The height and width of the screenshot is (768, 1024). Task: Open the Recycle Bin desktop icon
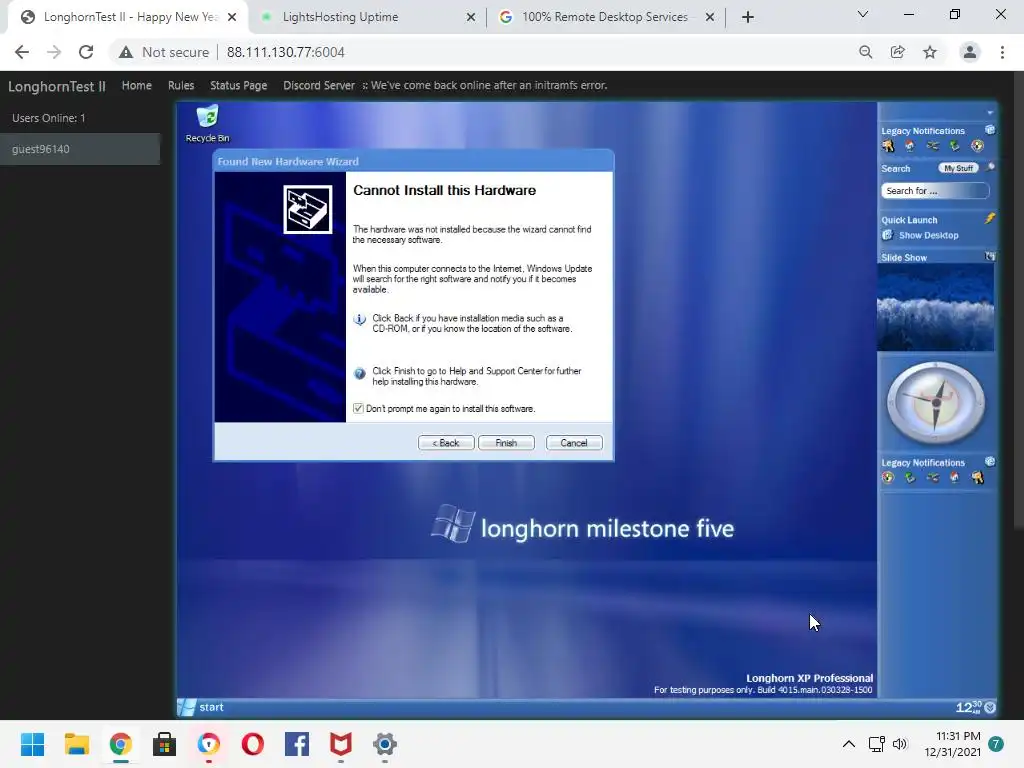point(207,123)
